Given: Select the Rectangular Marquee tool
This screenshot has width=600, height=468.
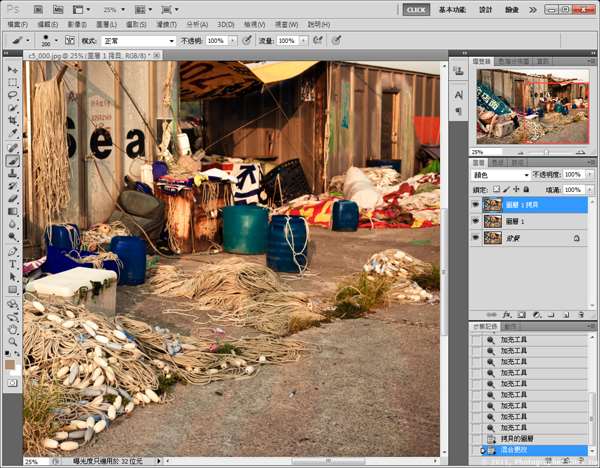Looking at the screenshot, I should (13, 82).
